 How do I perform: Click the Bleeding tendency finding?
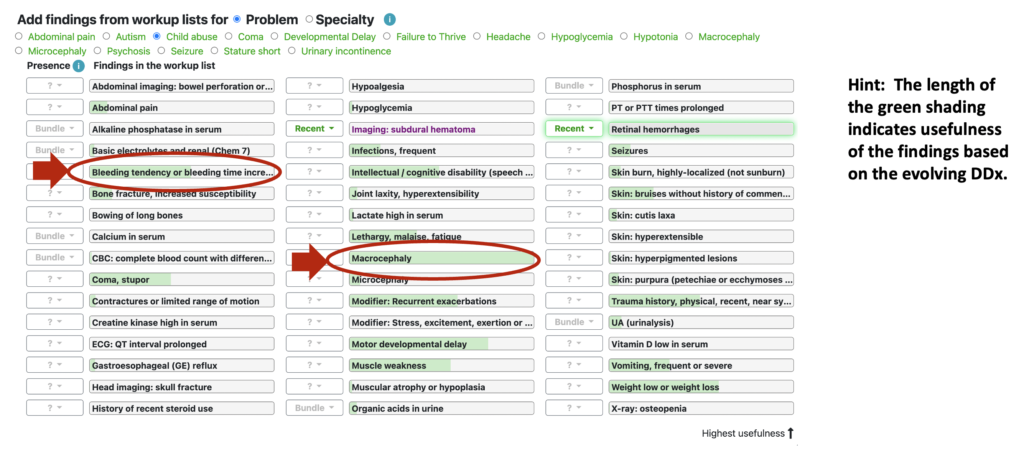click(x=182, y=172)
